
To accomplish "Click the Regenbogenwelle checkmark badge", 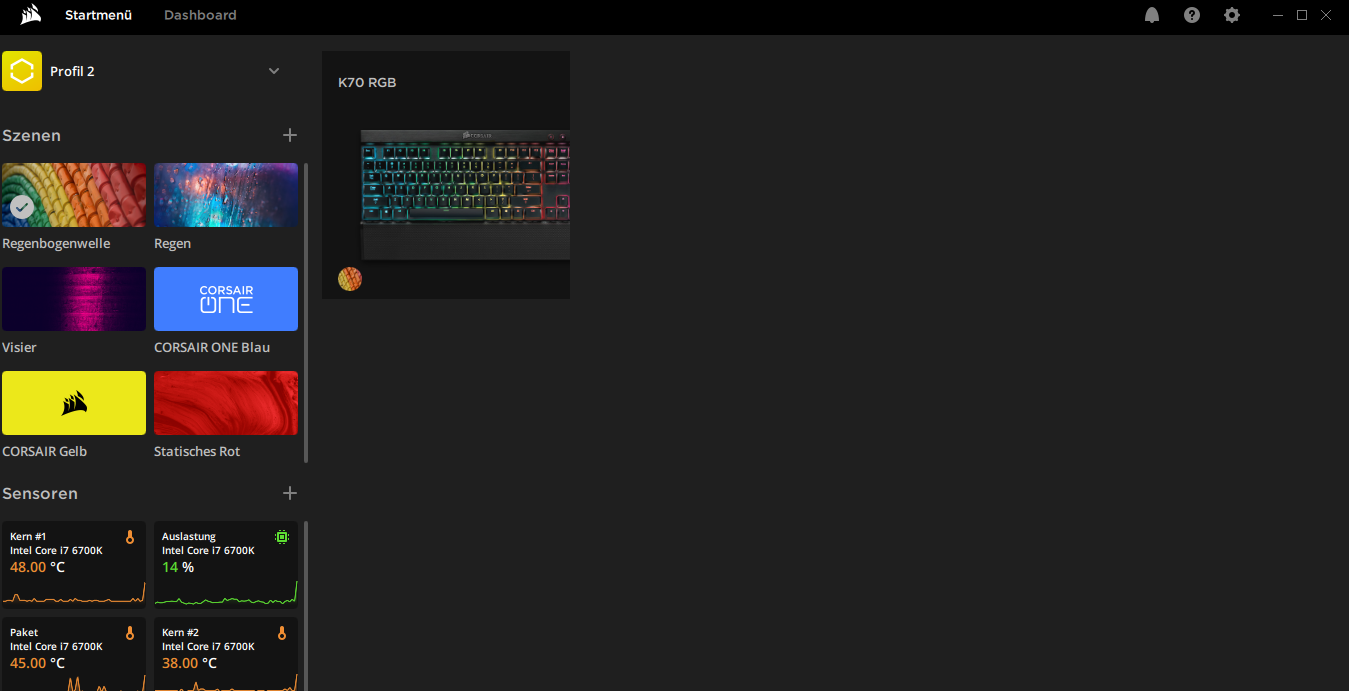I will (22, 207).
